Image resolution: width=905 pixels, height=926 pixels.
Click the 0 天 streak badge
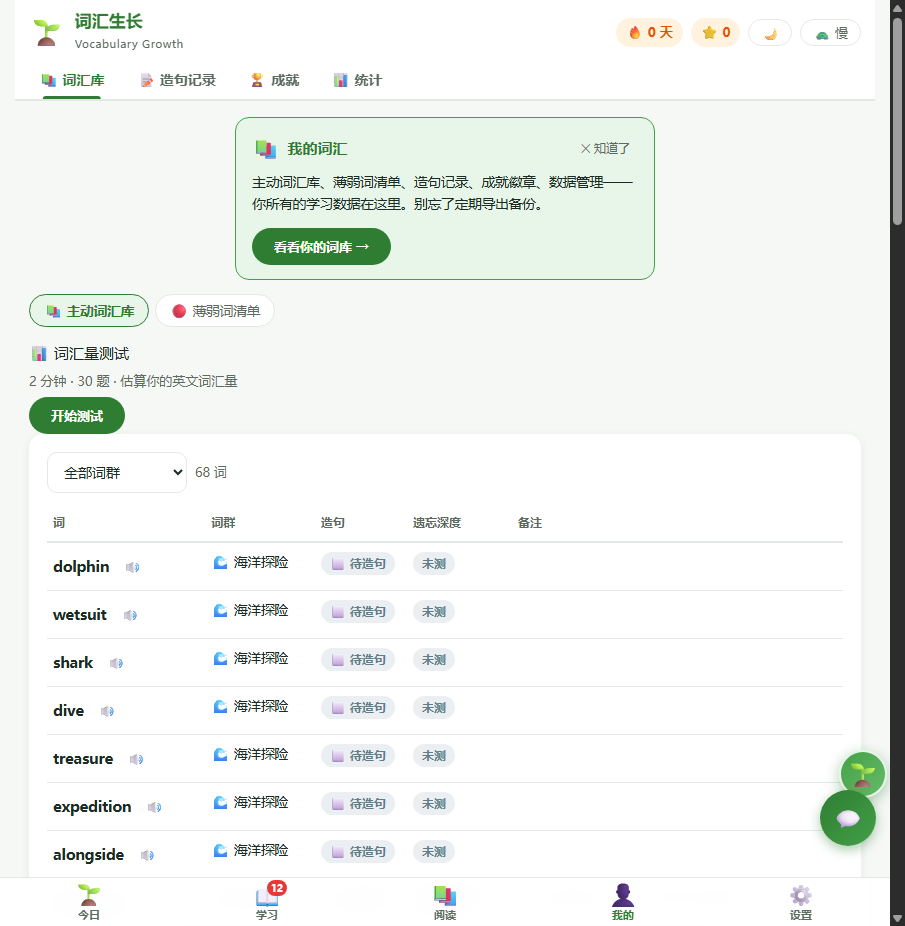649,32
